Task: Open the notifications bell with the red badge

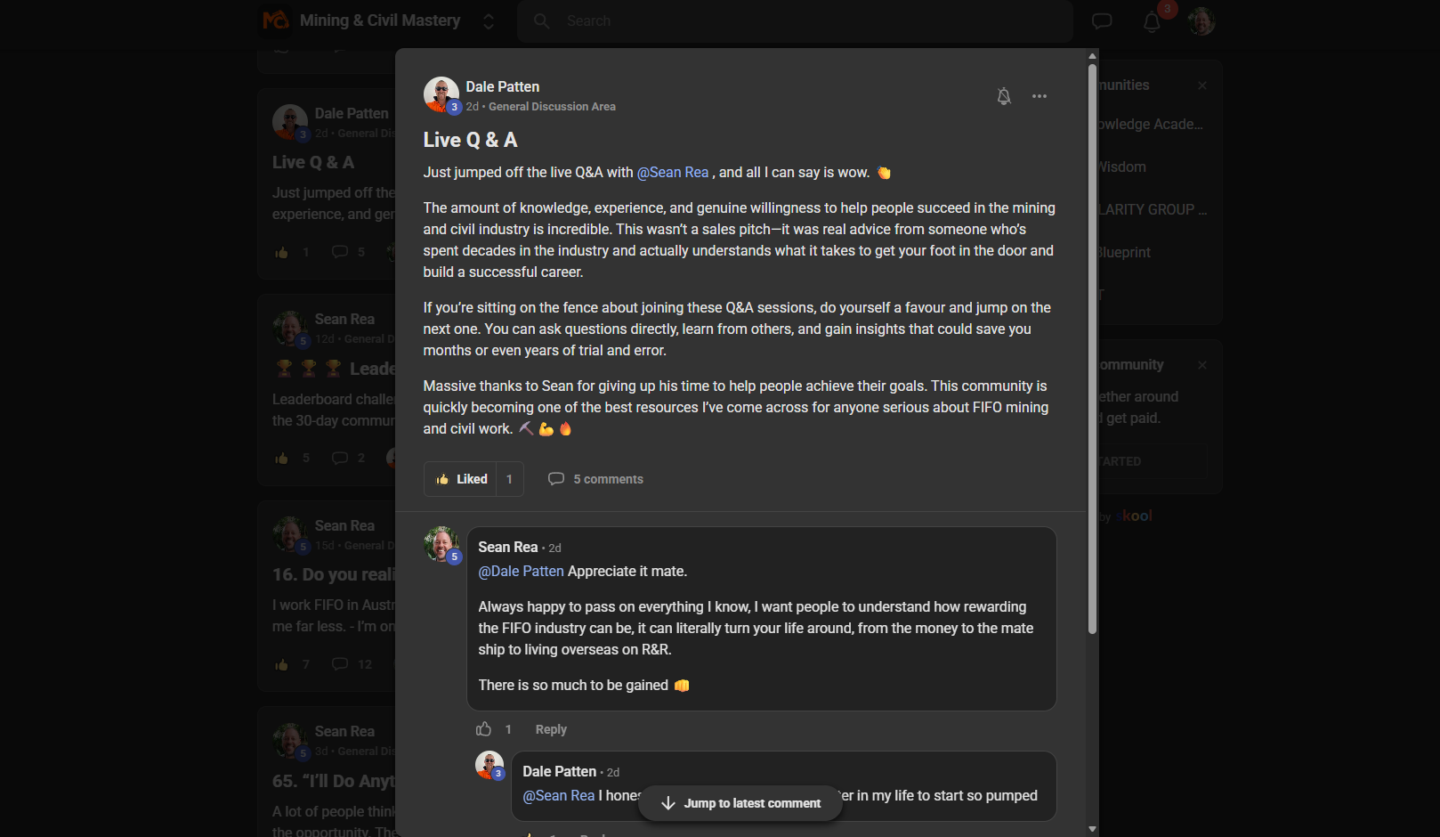Action: (1152, 21)
